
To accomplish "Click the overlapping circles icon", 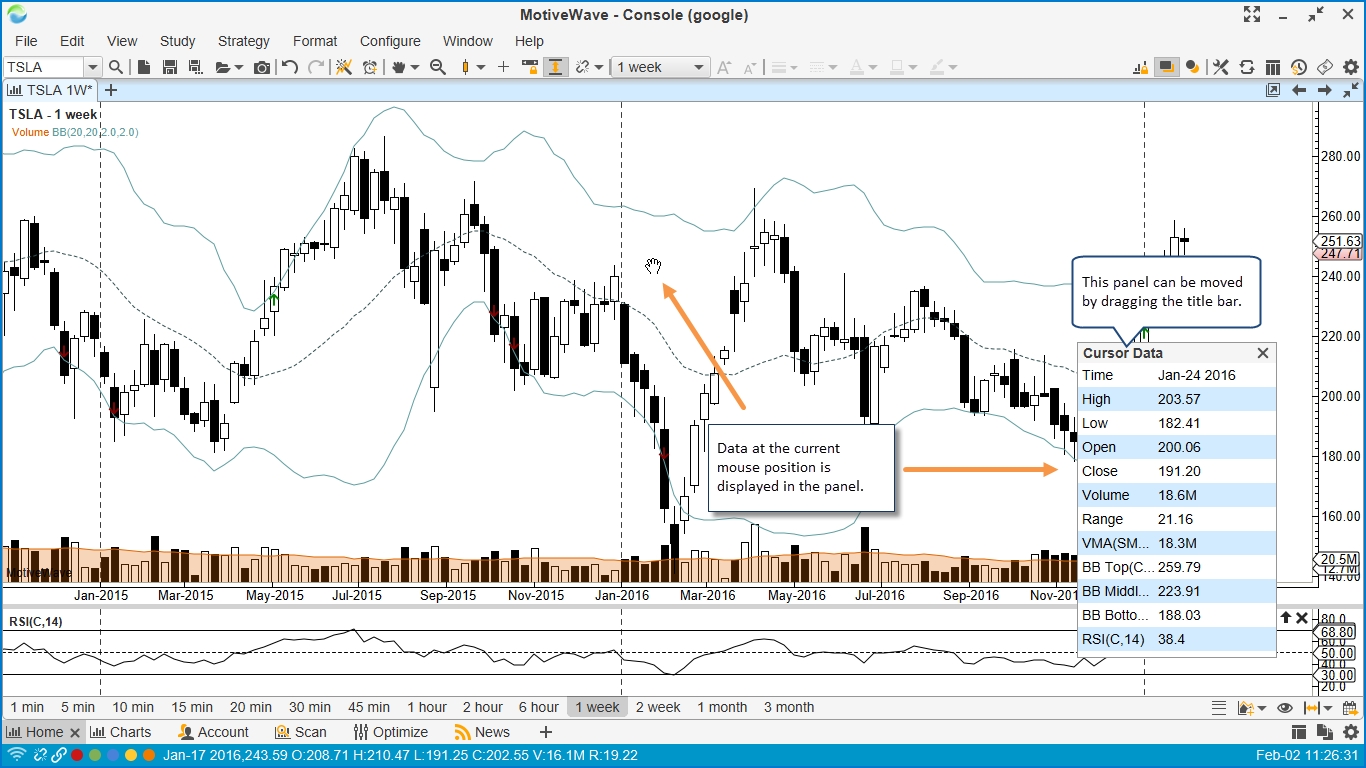I will 1192,67.
